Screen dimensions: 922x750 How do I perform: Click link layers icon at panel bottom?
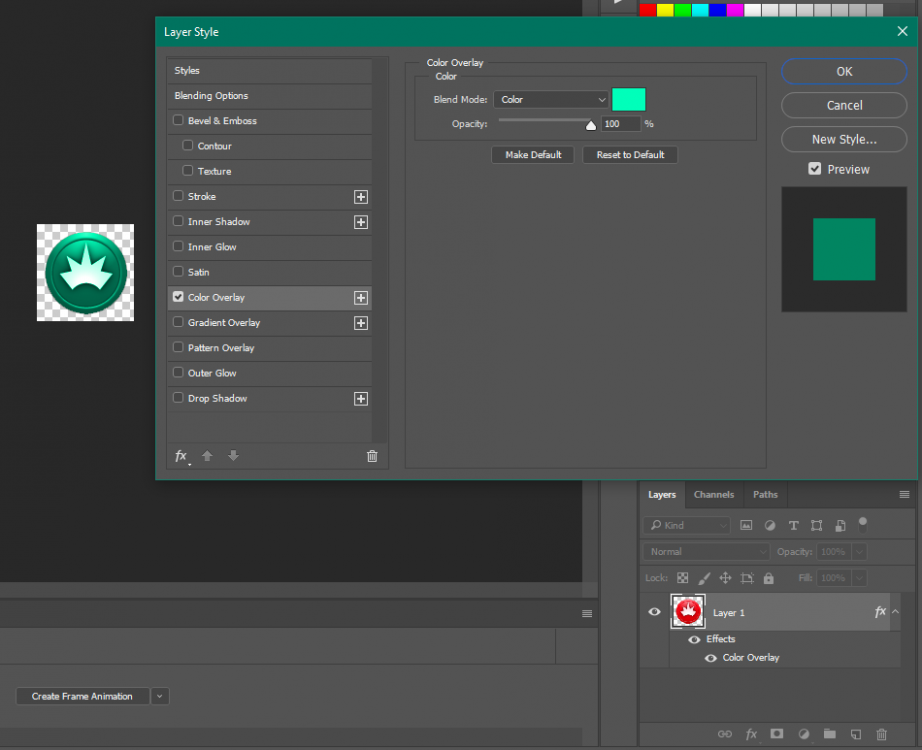(725, 734)
